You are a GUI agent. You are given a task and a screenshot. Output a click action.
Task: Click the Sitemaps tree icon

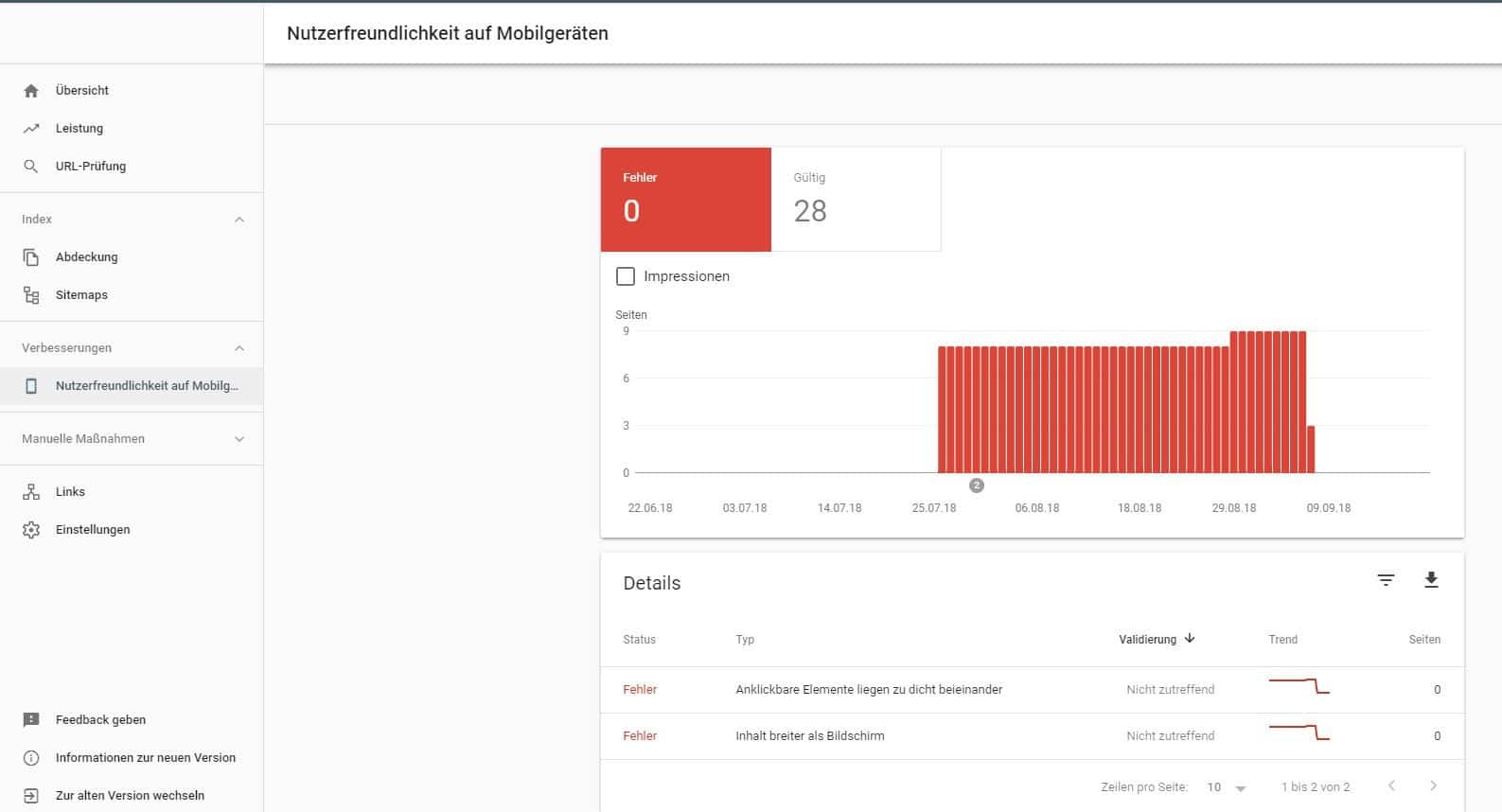click(31, 295)
